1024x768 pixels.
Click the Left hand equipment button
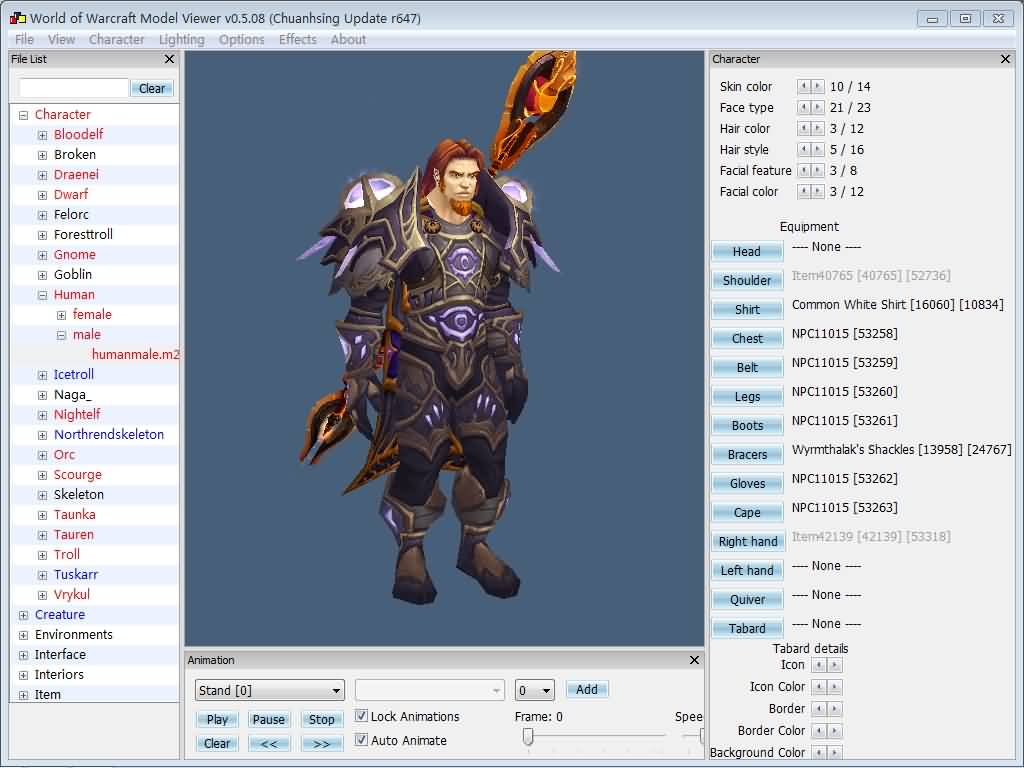coord(747,570)
